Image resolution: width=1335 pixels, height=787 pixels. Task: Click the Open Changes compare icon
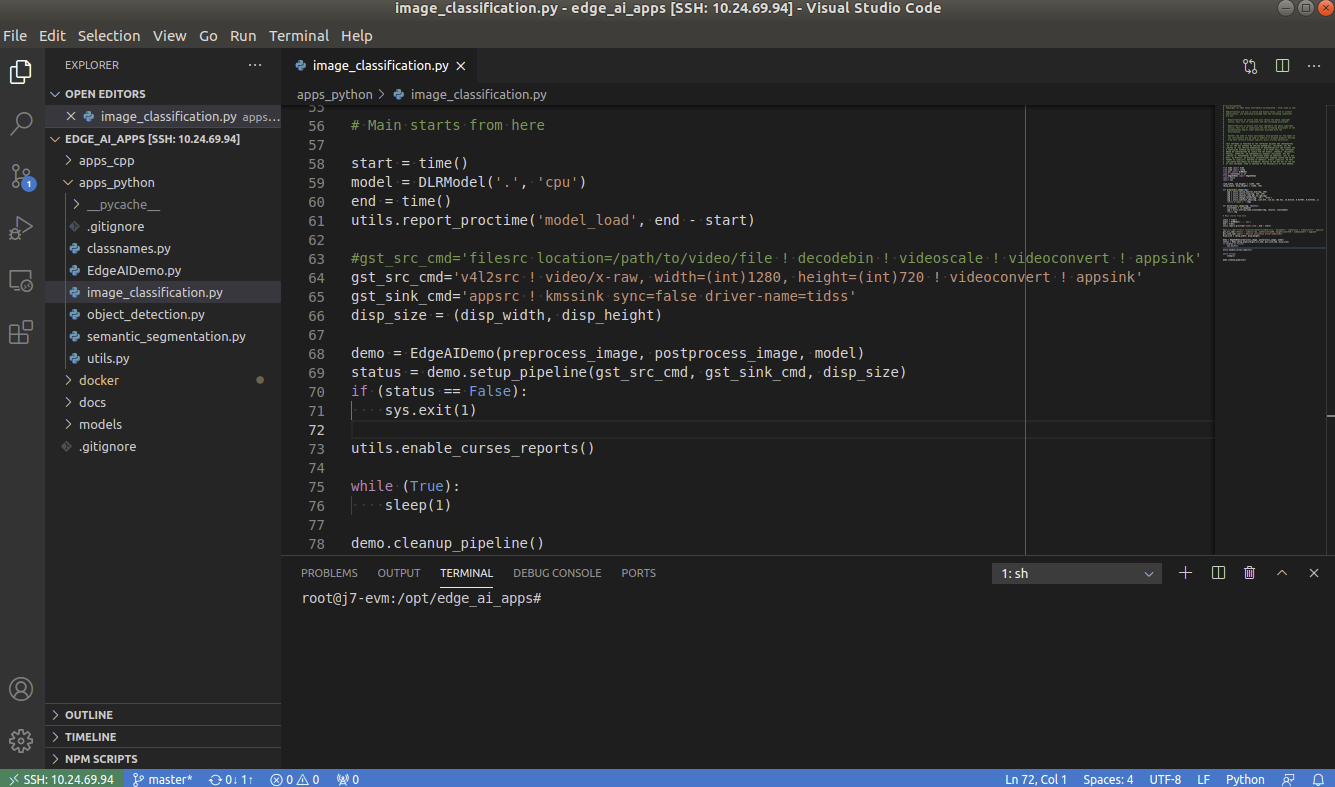click(x=1250, y=66)
